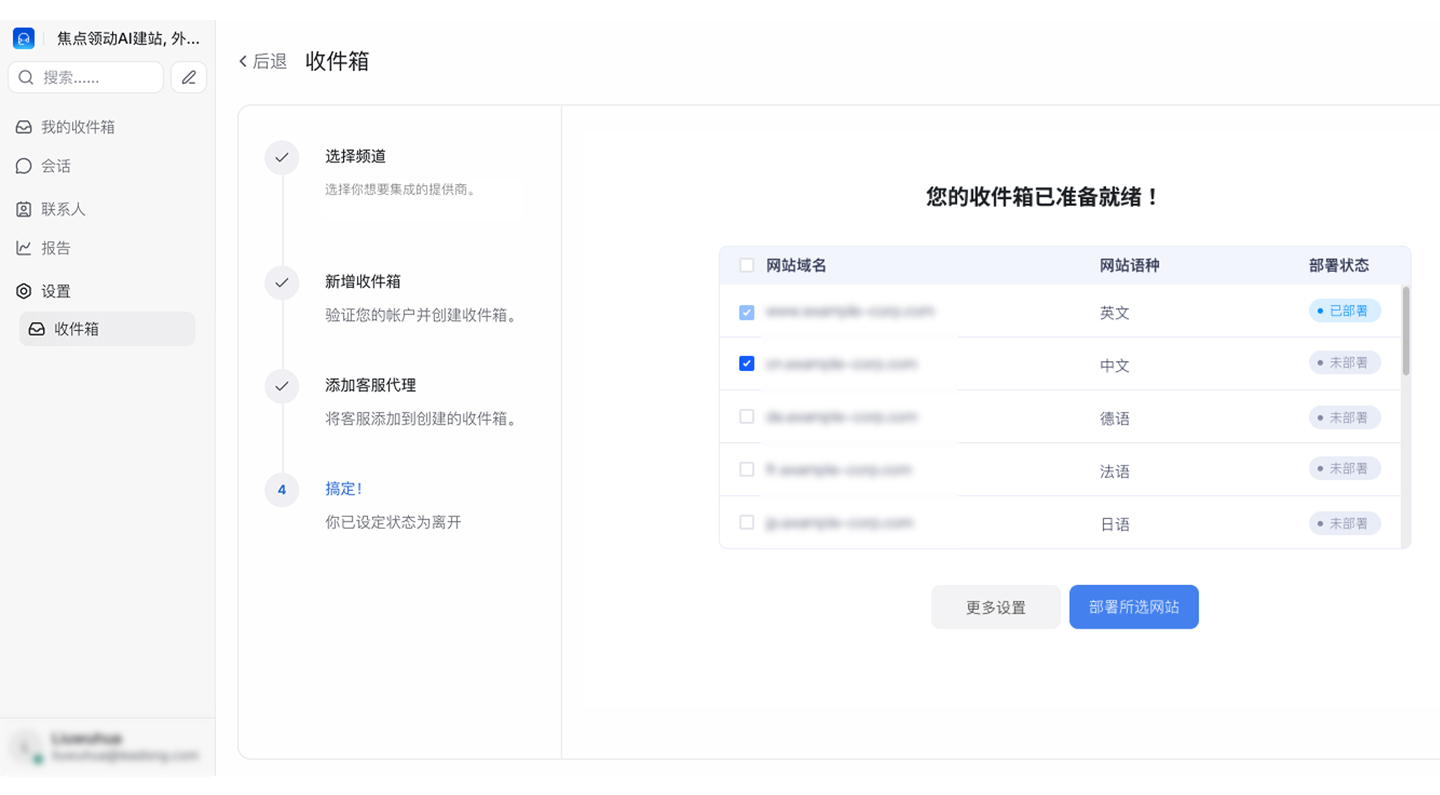Click 部署所选网站 button
The height and width of the screenshot is (795, 1440).
pos(1134,607)
